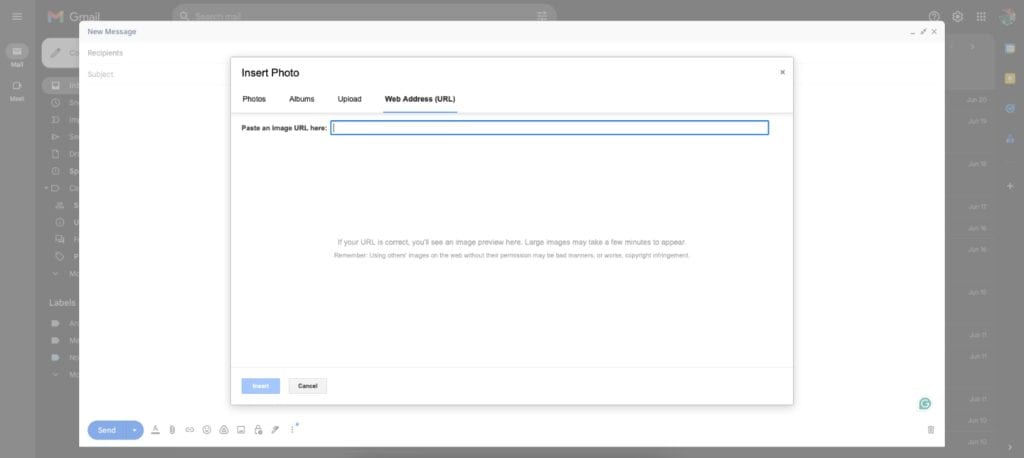Cancel the Insert Photo dialog
Screen dimensions: 1024x458
[308, 386]
